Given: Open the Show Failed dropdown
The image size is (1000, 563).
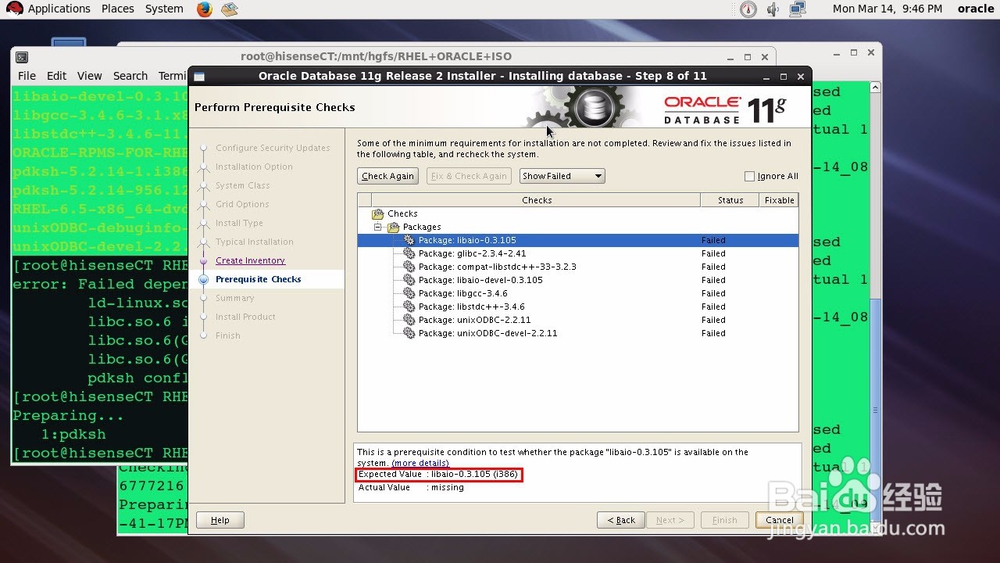Looking at the screenshot, I should tap(562, 176).
